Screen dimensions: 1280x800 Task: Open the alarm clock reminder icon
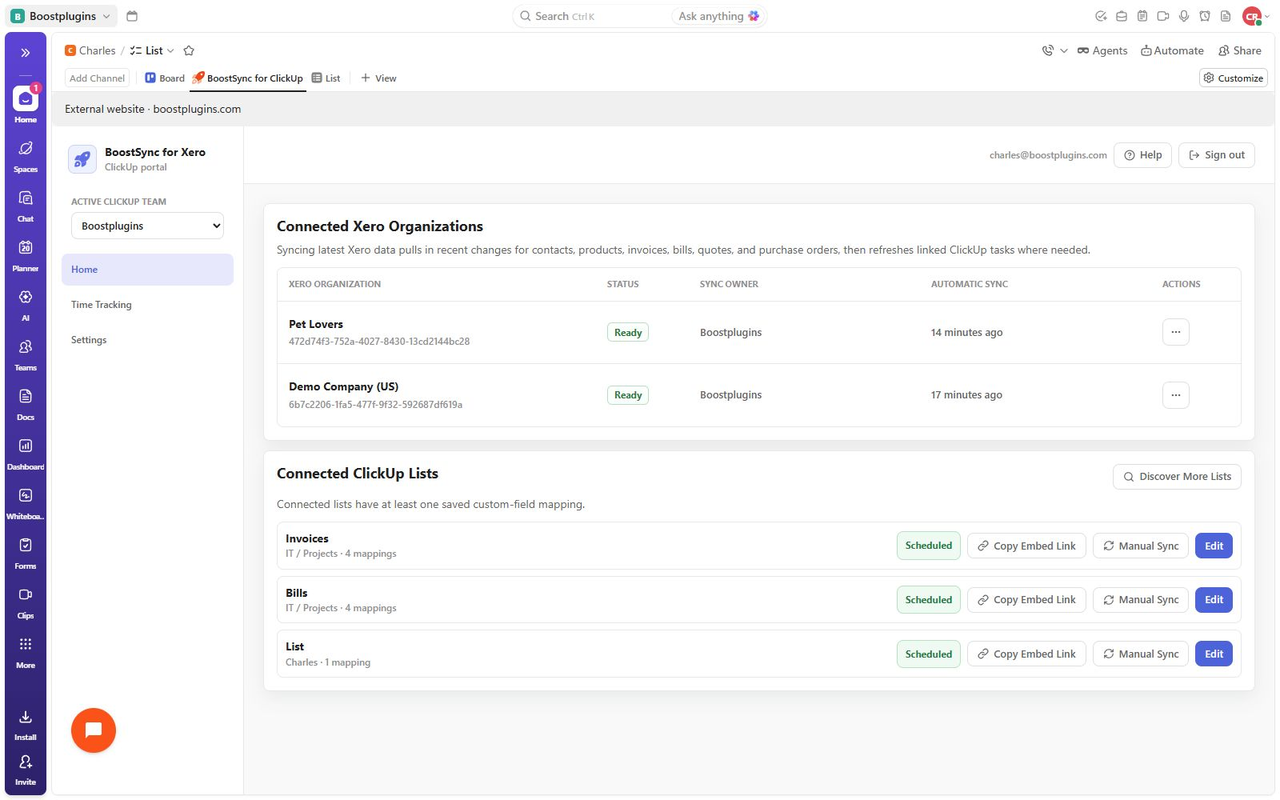tap(1205, 16)
